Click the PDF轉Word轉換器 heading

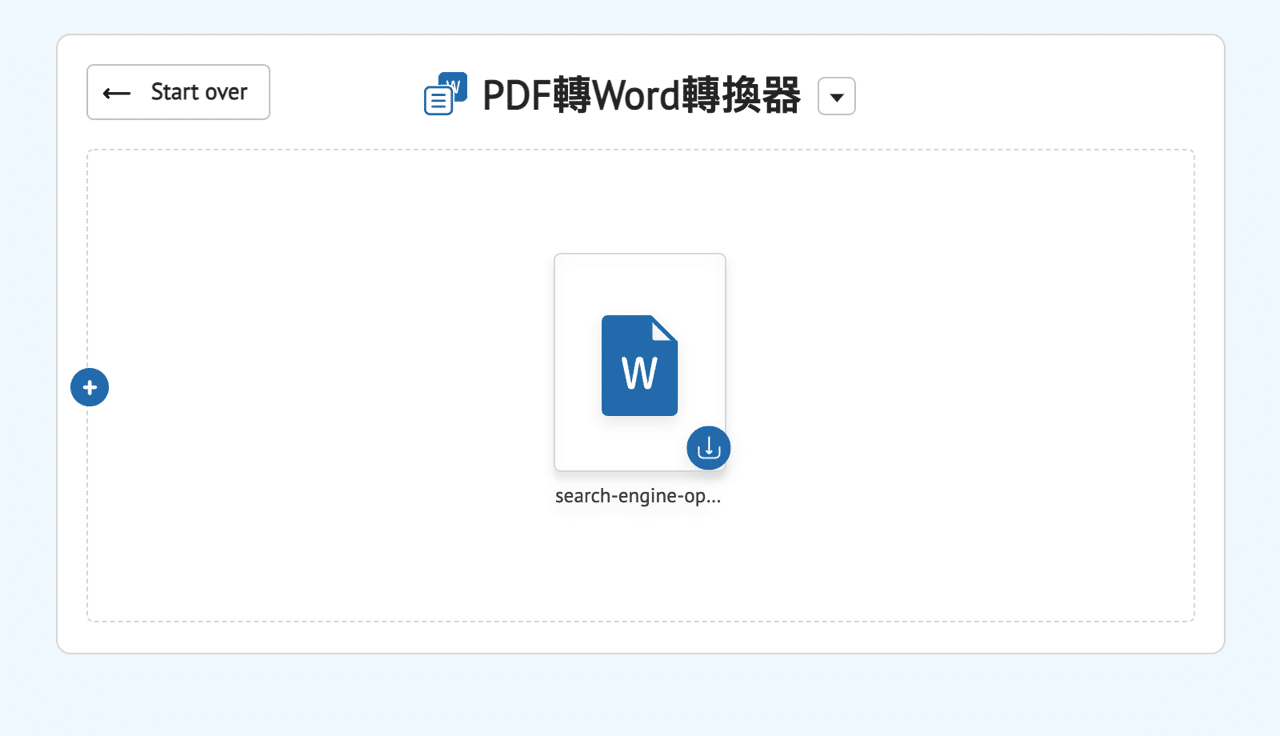(x=641, y=96)
